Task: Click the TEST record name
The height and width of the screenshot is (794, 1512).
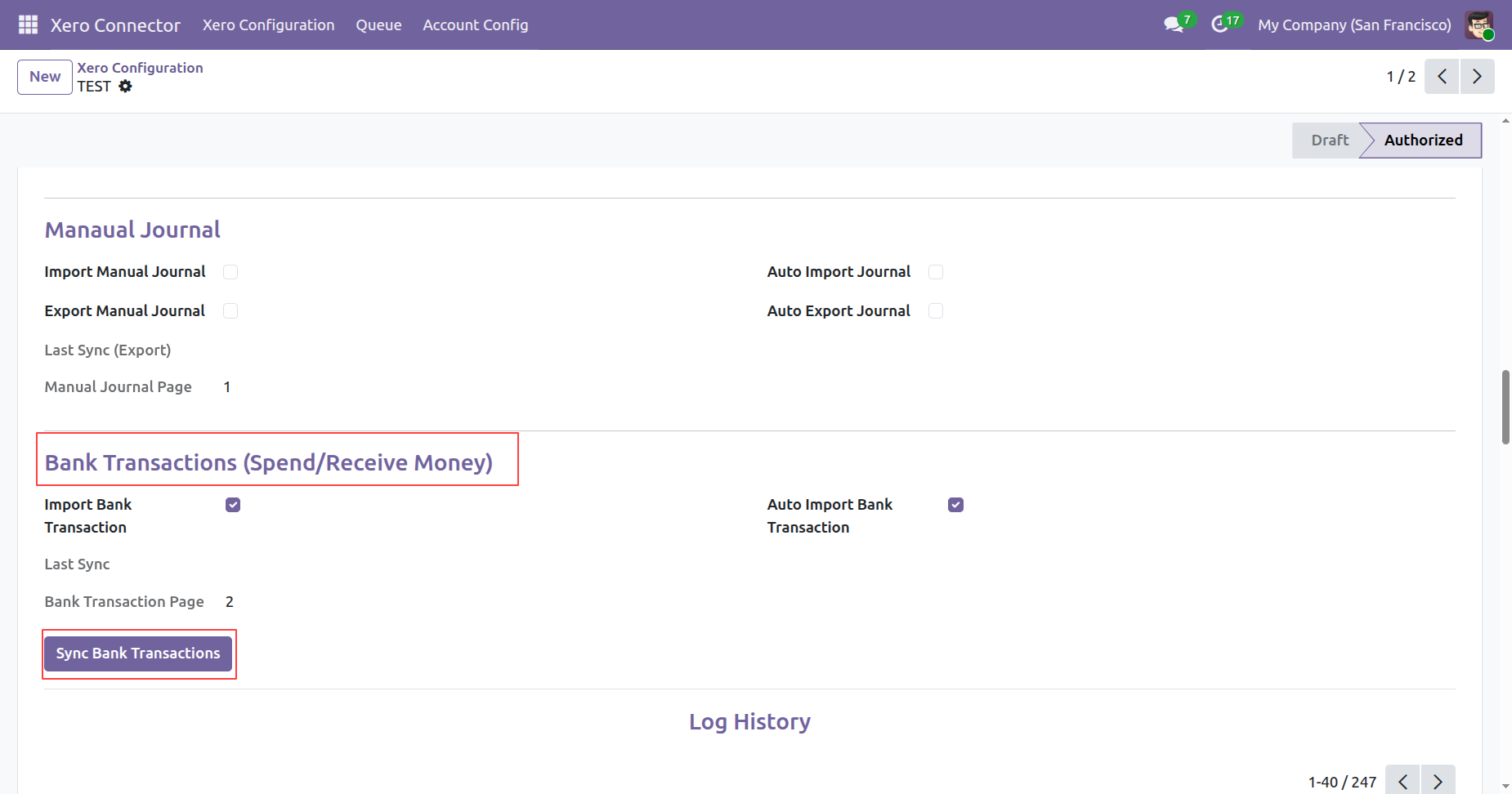Action: point(94,87)
